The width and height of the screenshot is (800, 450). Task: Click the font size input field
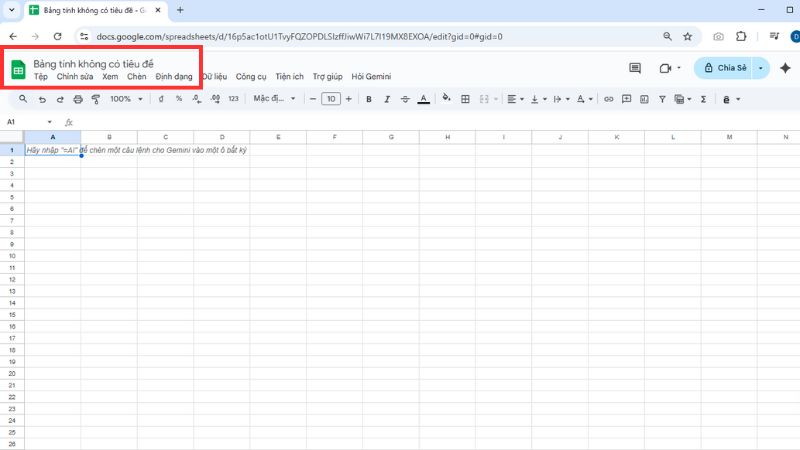[x=330, y=99]
